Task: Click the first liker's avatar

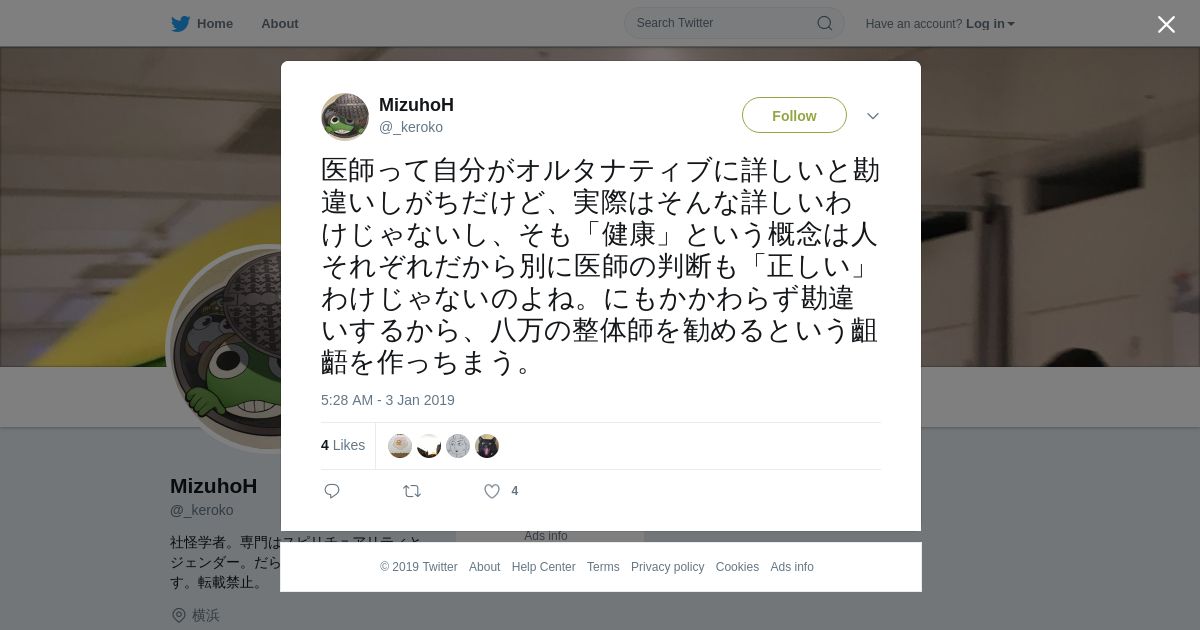Action: coord(400,446)
